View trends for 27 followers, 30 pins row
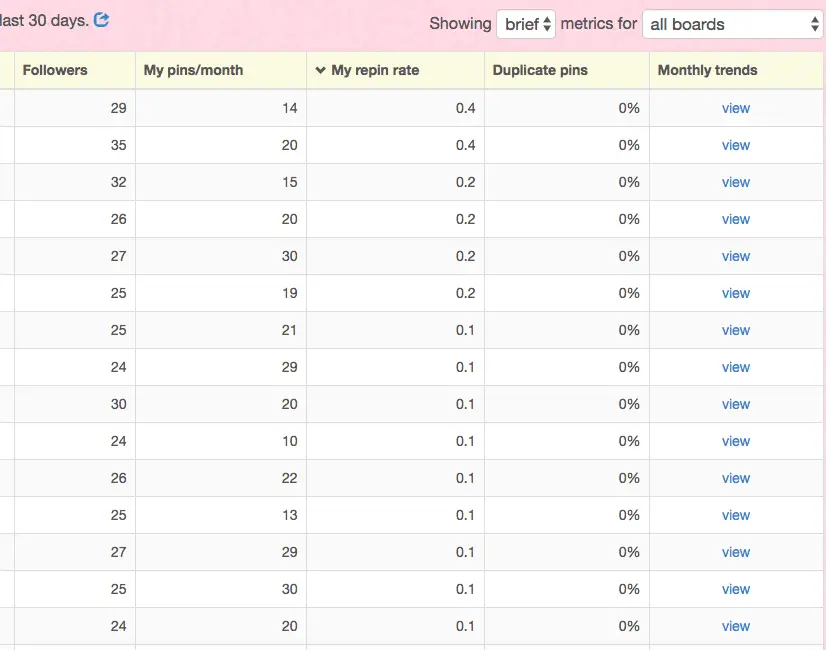 pyautogui.click(x=735, y=256)
